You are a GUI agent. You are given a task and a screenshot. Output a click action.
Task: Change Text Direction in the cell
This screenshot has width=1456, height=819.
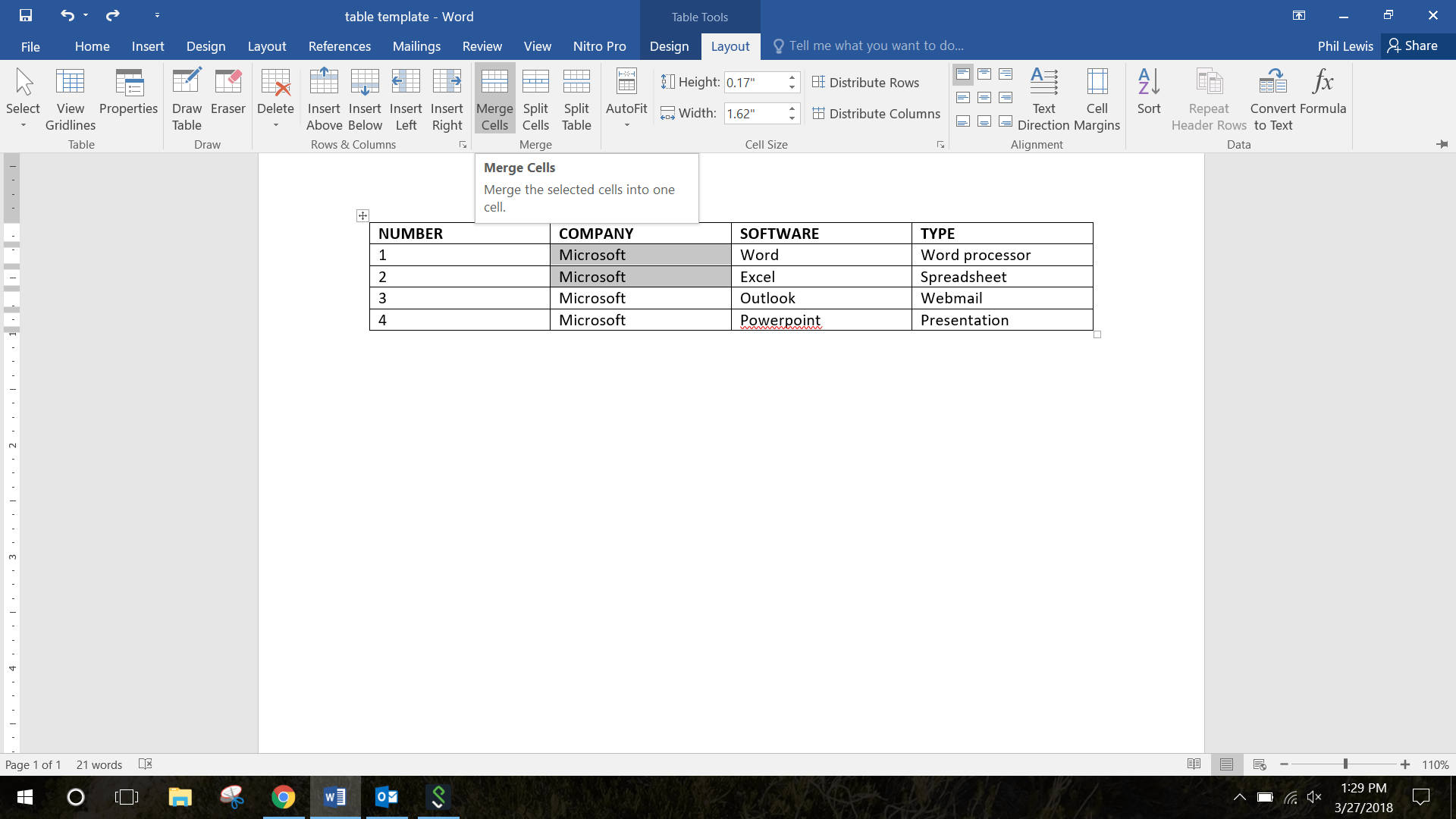(x=1044, y=99)
